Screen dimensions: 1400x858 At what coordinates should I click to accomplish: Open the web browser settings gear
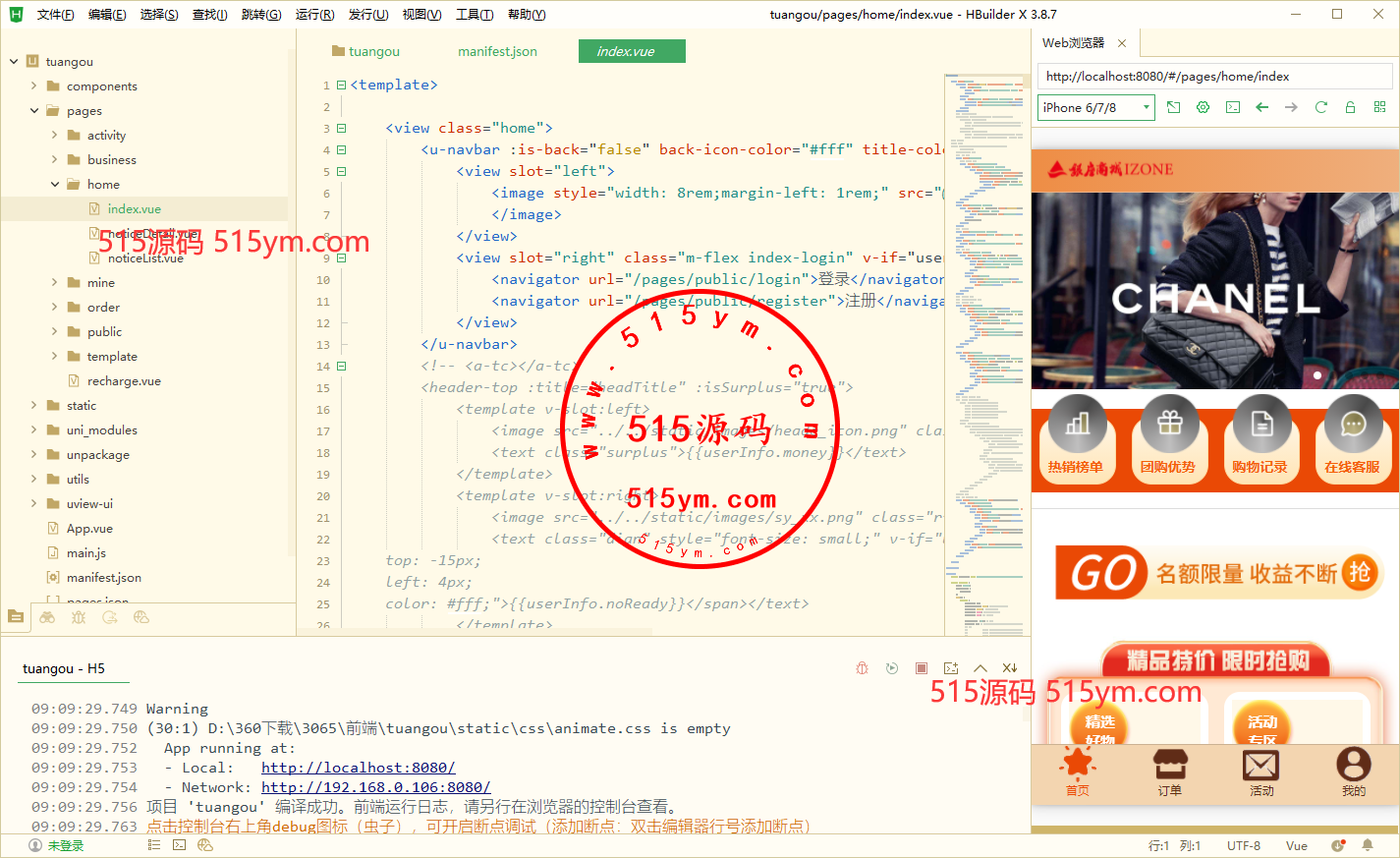[x=1203, y=107]
